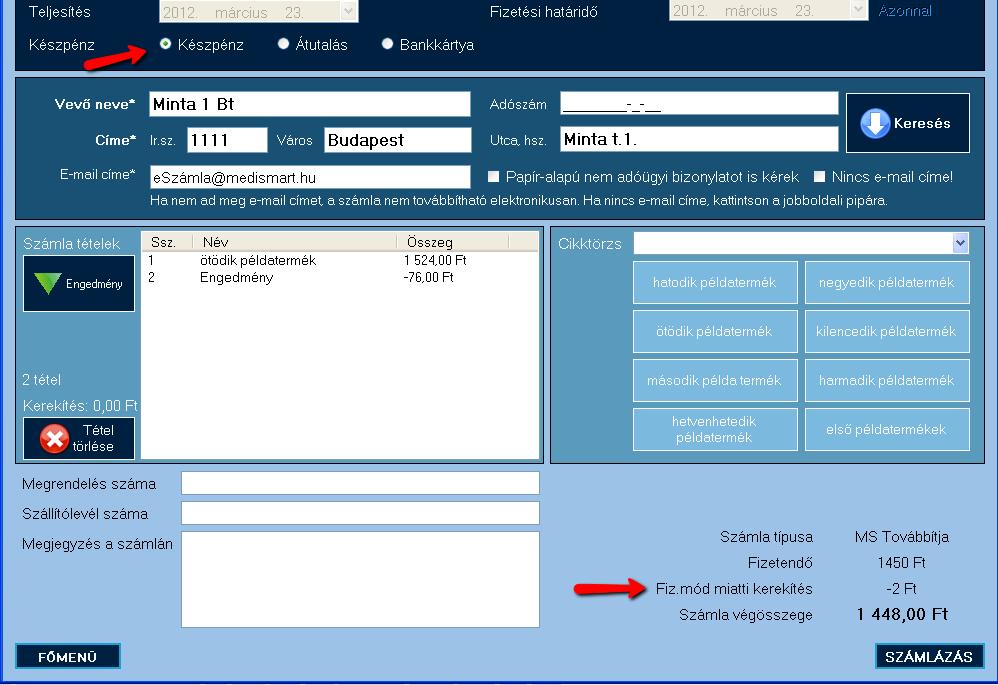
Task: Open the Fizetési határidő date dropdown
Action: pyautogui.click(x=858, y=10)
